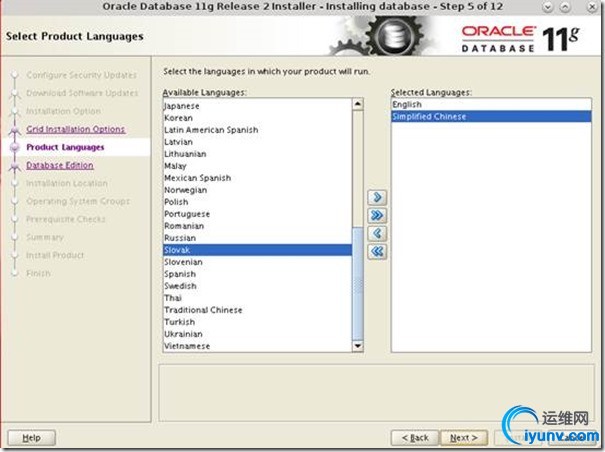Add all languages with double right arrow
605x452 pixels.
377,215
